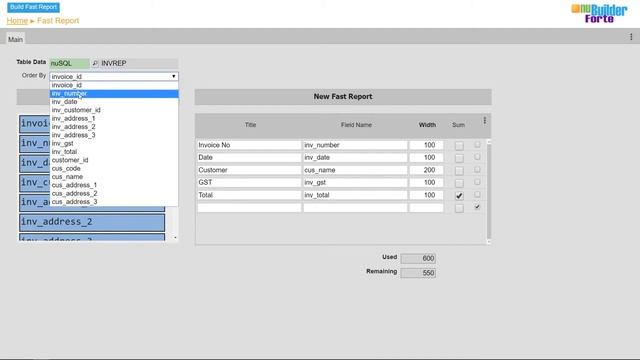Screen dimensions: 640x360
Task: Click the Width column header
Action: [427, 125]
